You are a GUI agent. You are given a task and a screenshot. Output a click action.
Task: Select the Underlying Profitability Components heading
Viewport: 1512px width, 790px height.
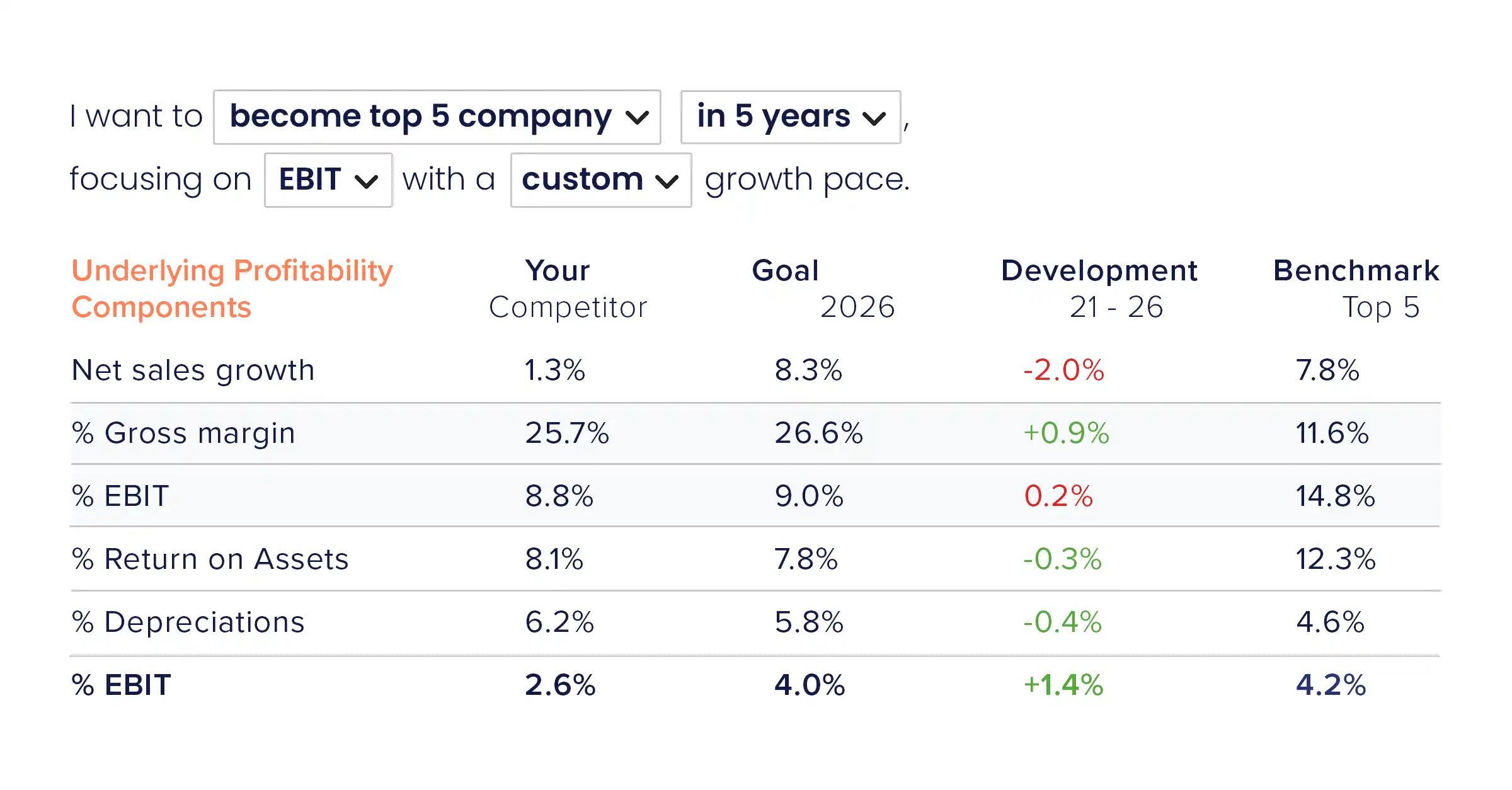(x=232, y=289)
